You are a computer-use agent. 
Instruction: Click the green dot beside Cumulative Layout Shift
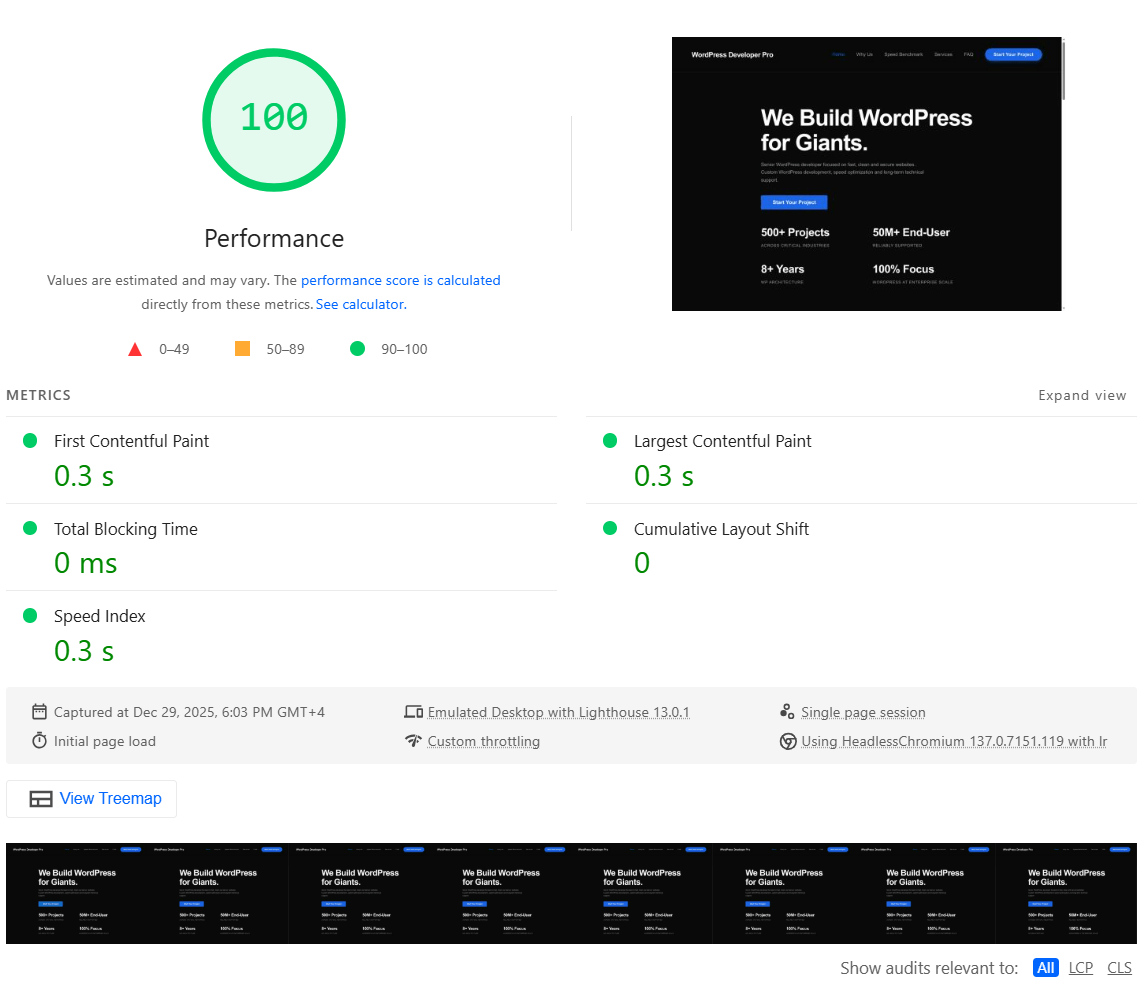[x=610, y=528]
